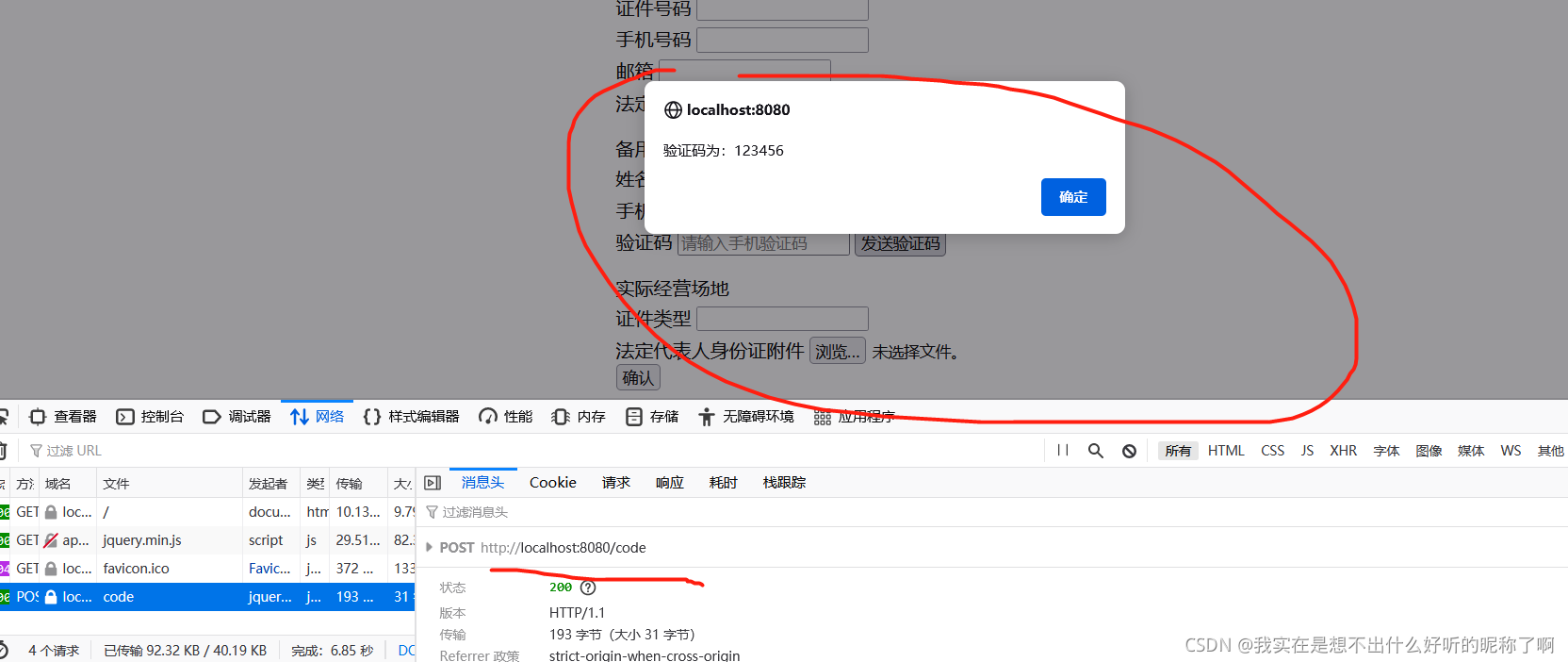Click the 请输入手机验证码 input field
This screenshot has width=1568, height=662.
coord(763,243)
